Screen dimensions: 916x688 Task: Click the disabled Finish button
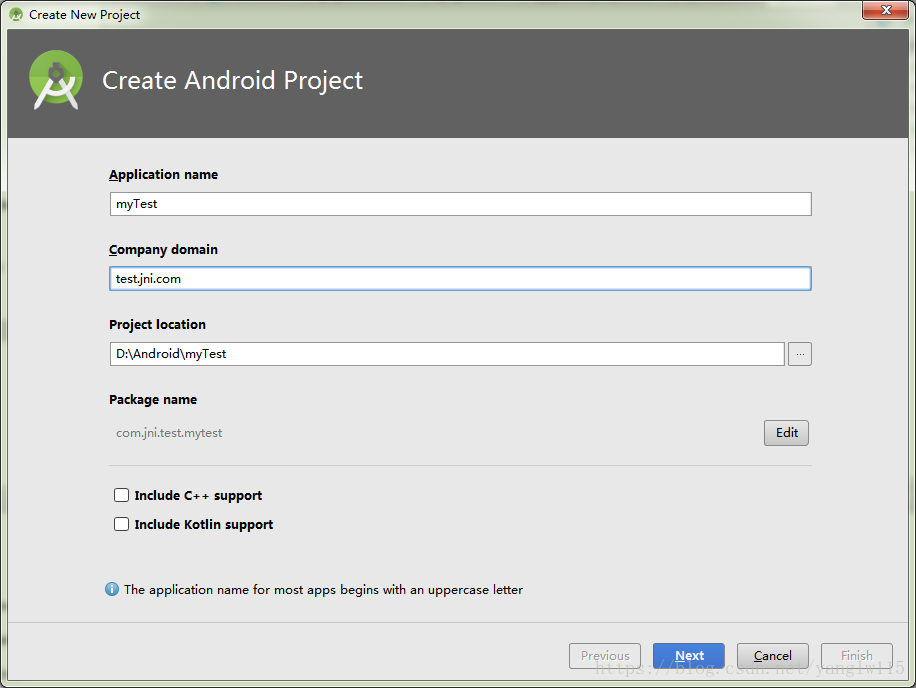coord(856,656)
